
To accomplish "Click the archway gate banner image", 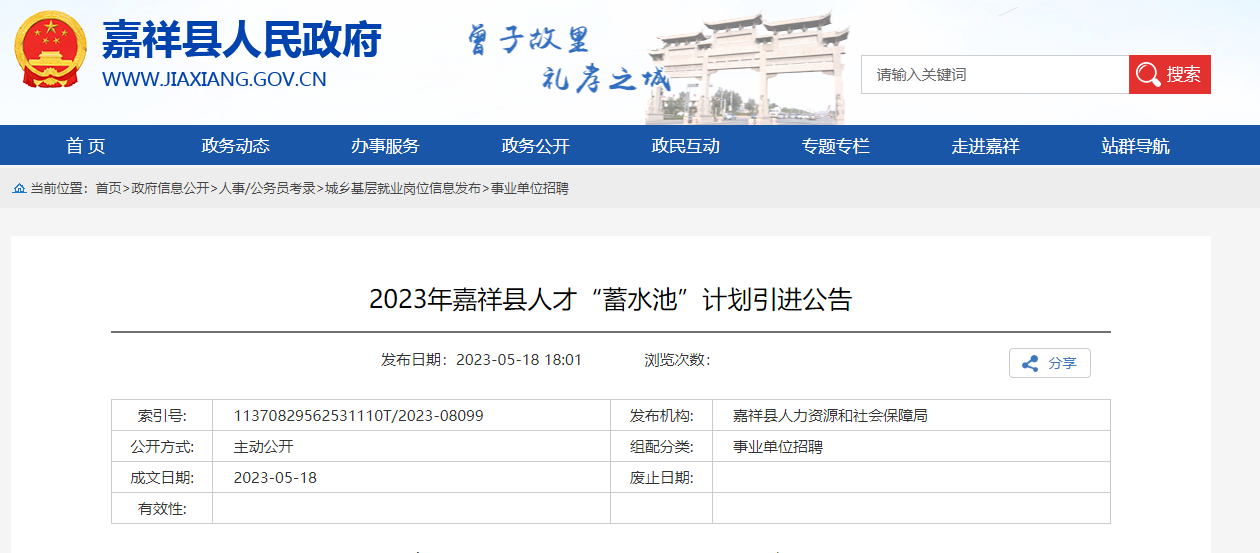I will click(x=747, y=68).
